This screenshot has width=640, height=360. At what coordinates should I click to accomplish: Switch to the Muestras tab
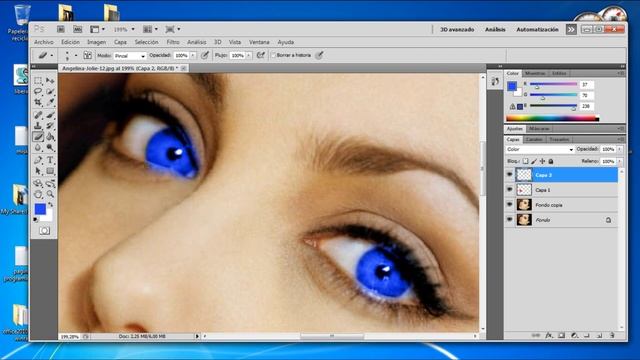click(535, 73)
